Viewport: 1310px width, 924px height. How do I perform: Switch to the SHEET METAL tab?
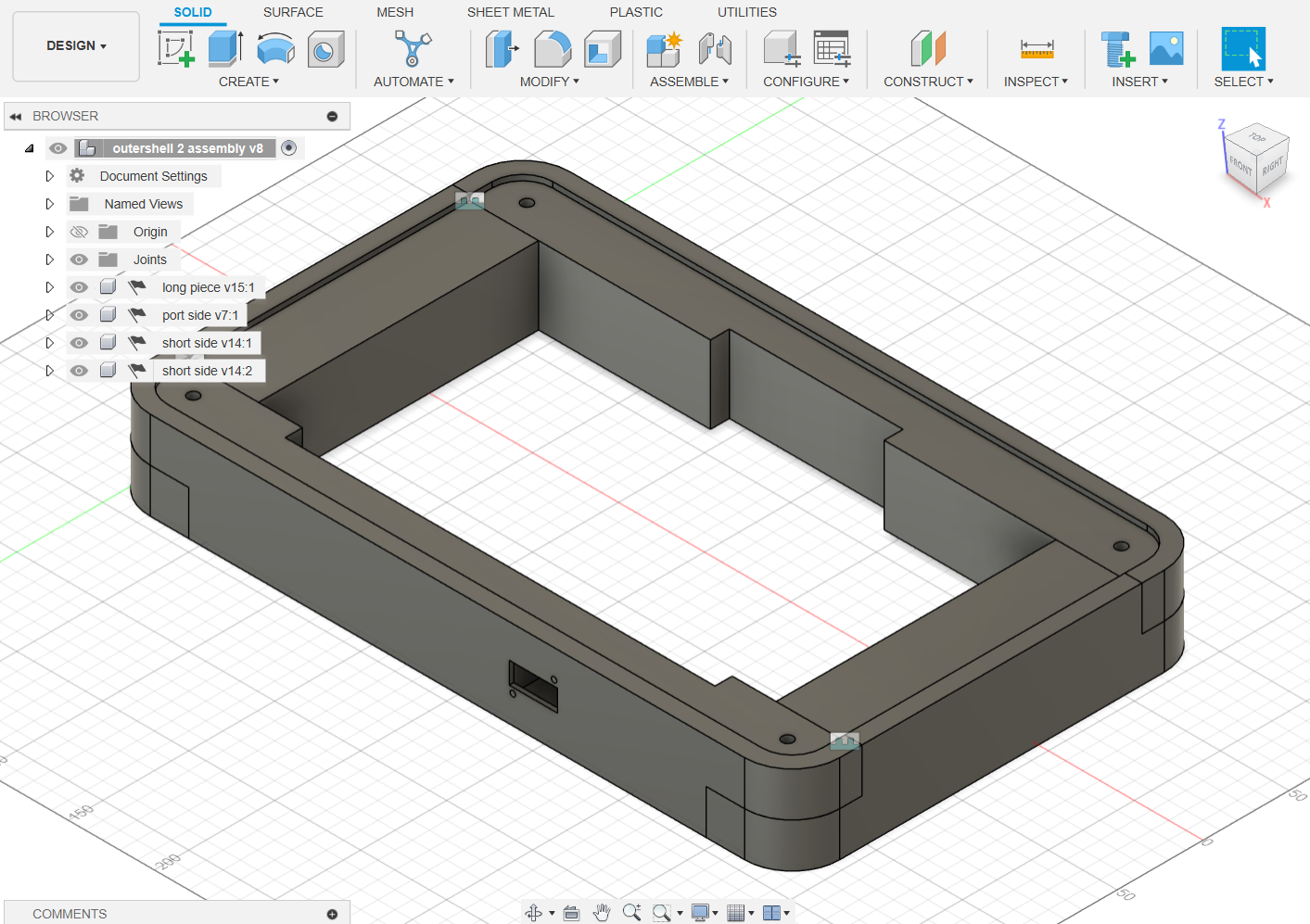[x=510, y=12]
